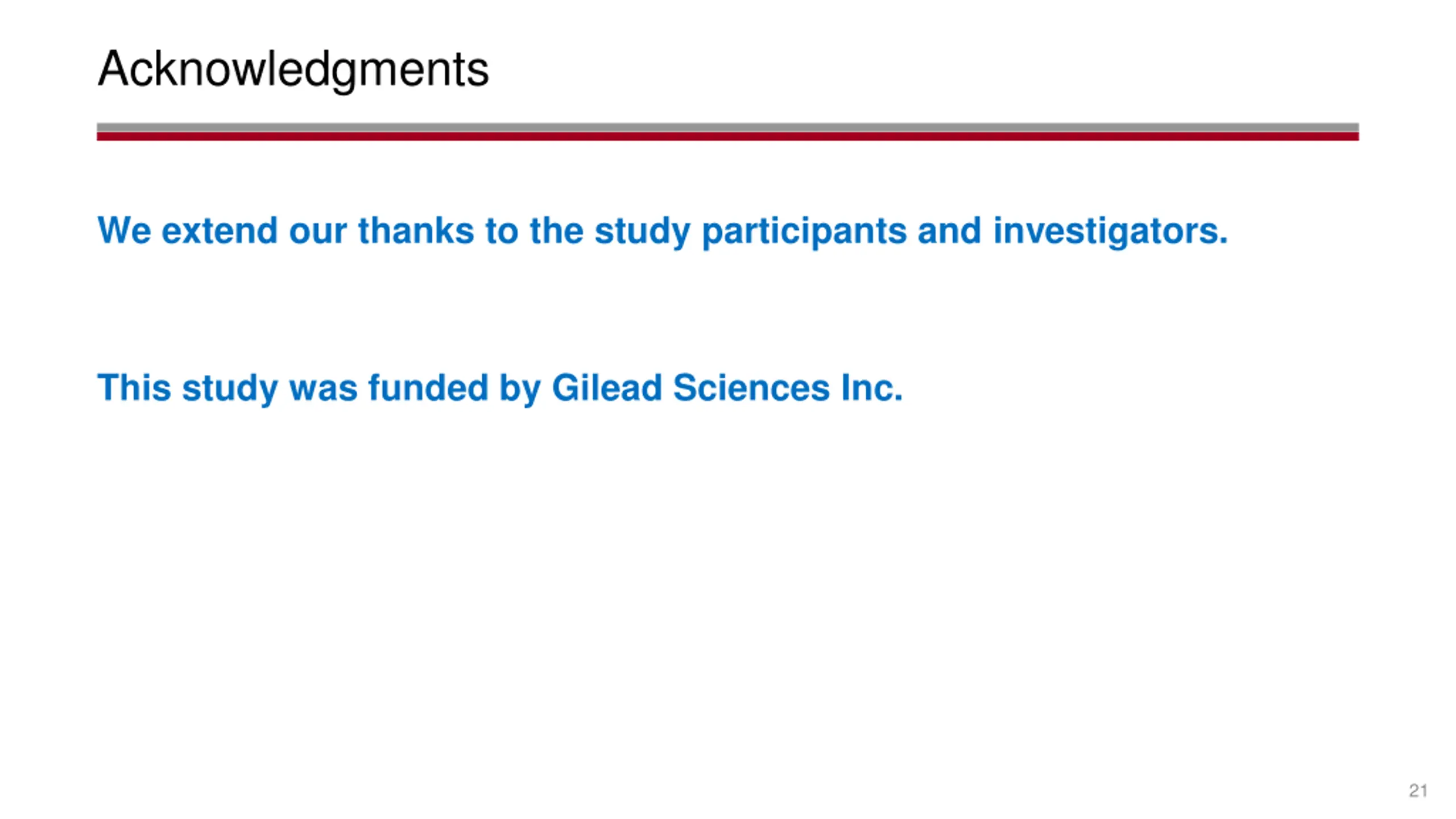1456x819 pixels.
Task: Click the word 'We' starting the first sentence
Action: coord(124,231)
